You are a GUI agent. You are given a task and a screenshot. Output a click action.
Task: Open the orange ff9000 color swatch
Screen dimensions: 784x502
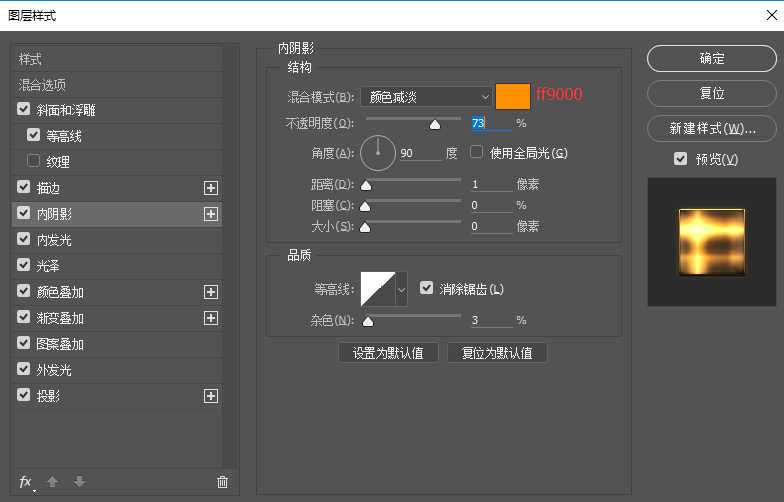pos(513,96)
